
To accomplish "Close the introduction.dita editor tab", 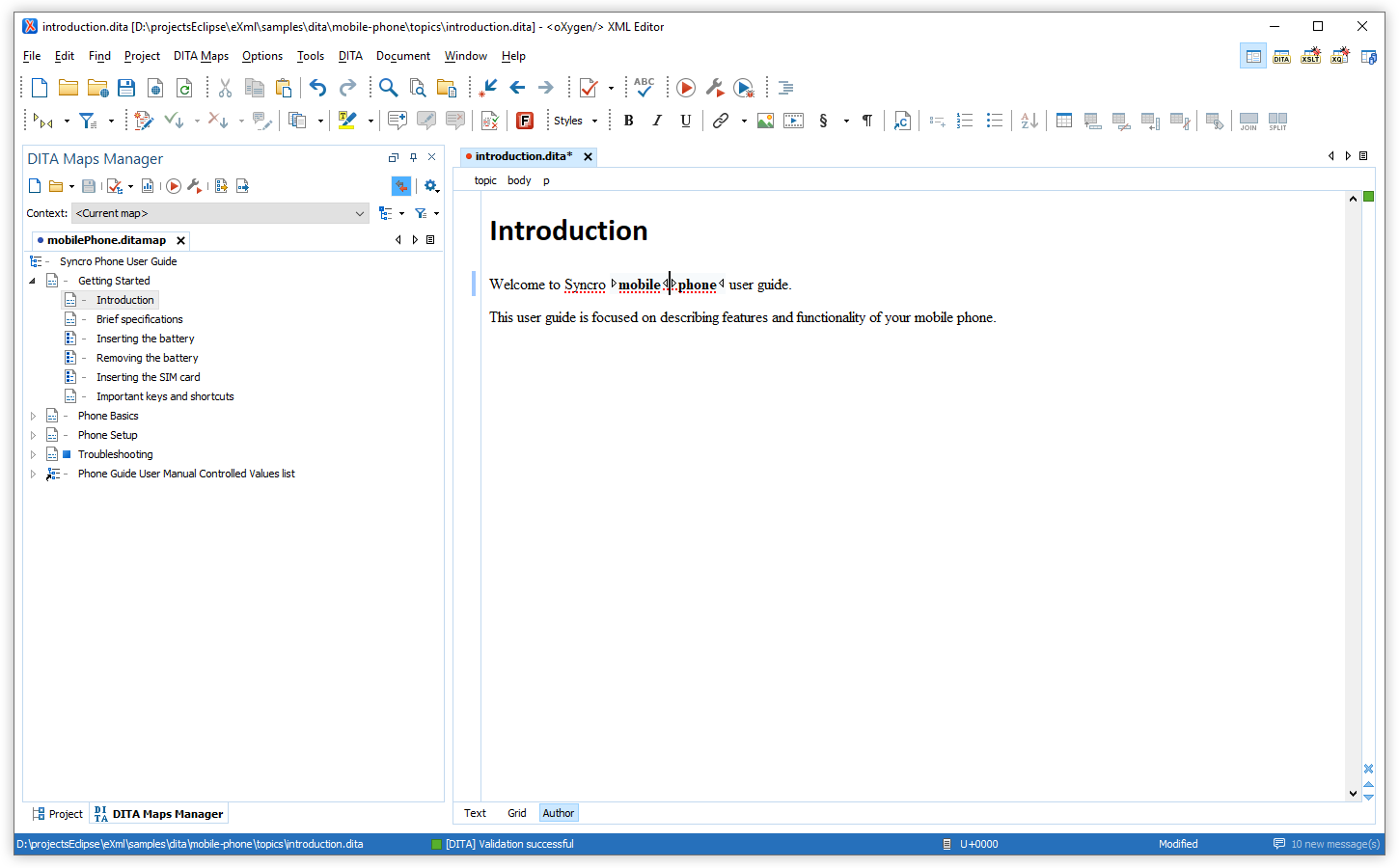I will click(x=588, y=156).
